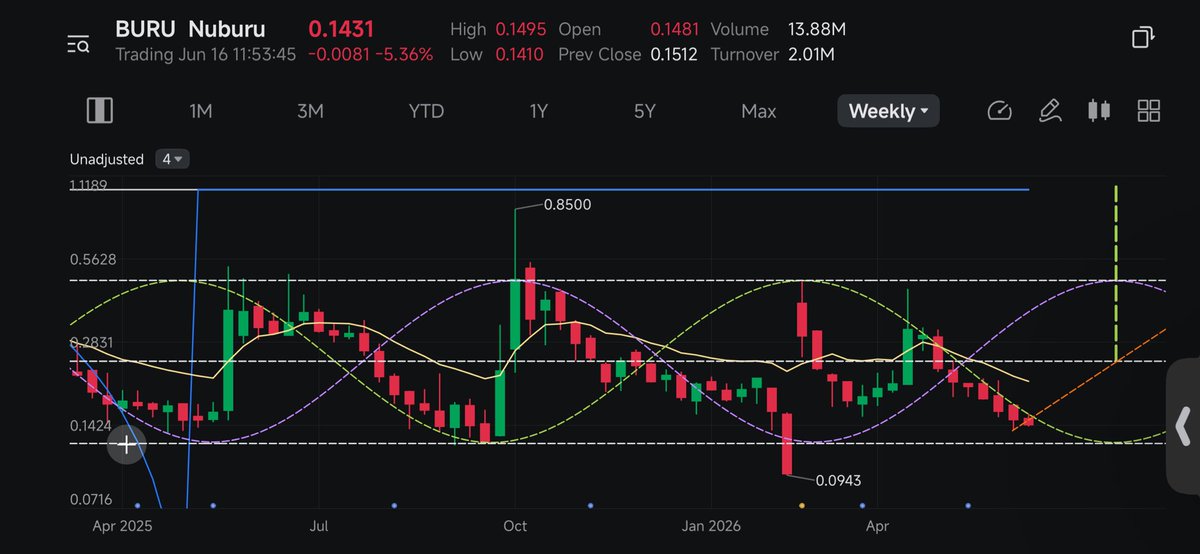Viewport: 1200px width, 554px height.
Task: Tap the BURU Nuburu ticker title
Action: tap(190, 29)
